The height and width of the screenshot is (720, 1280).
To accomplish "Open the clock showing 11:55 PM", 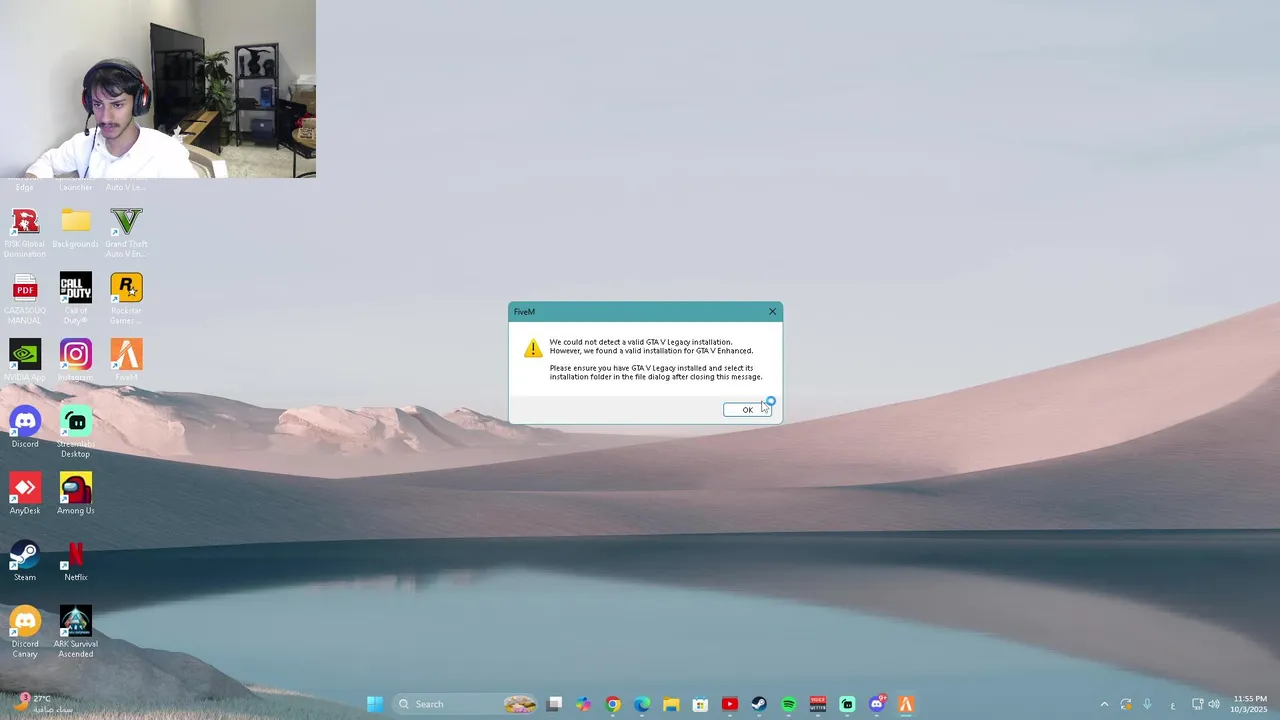I will click(x=1249, y=704).
